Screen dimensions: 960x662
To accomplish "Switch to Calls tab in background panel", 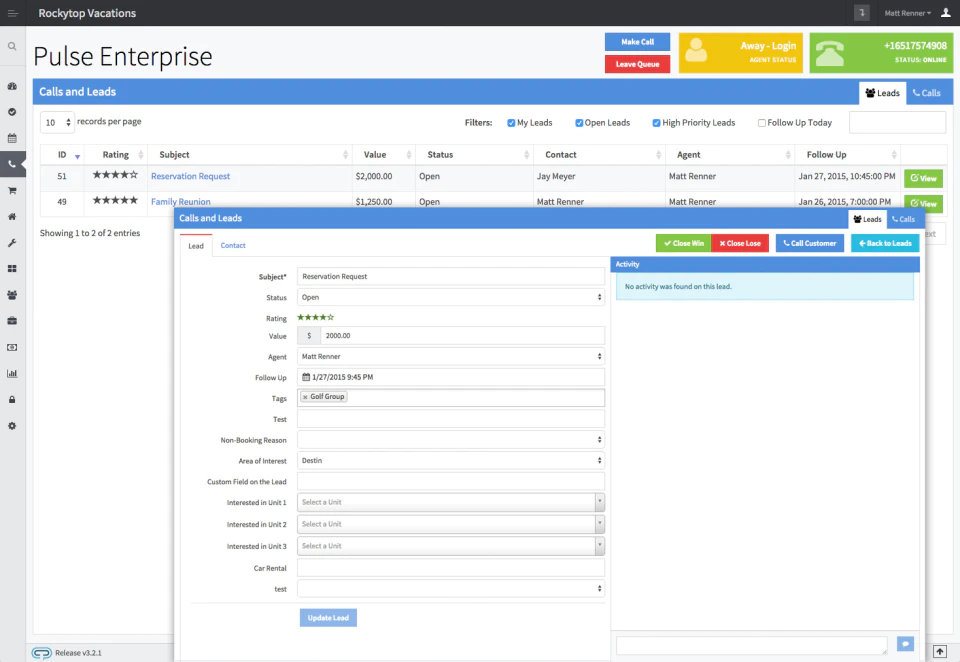I will pyautogui.click(x=927, y=93).
